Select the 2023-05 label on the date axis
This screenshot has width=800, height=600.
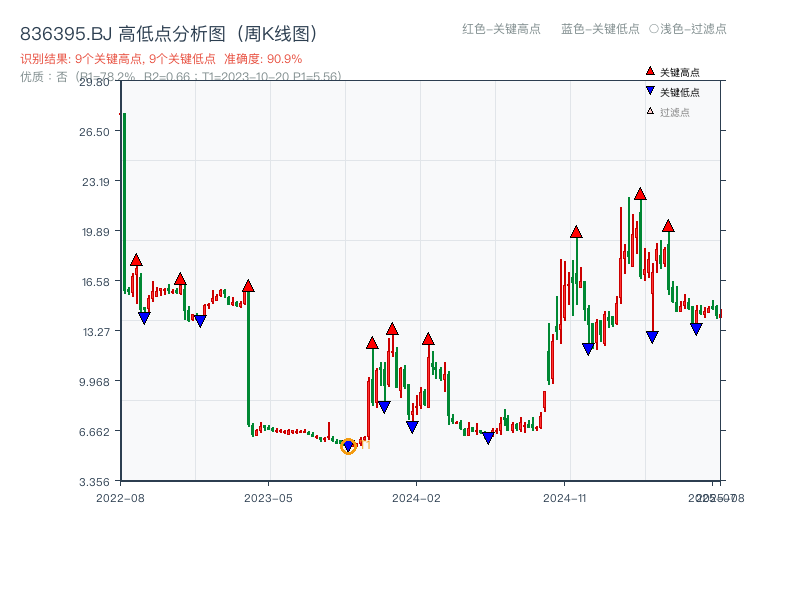click(266, 496)
